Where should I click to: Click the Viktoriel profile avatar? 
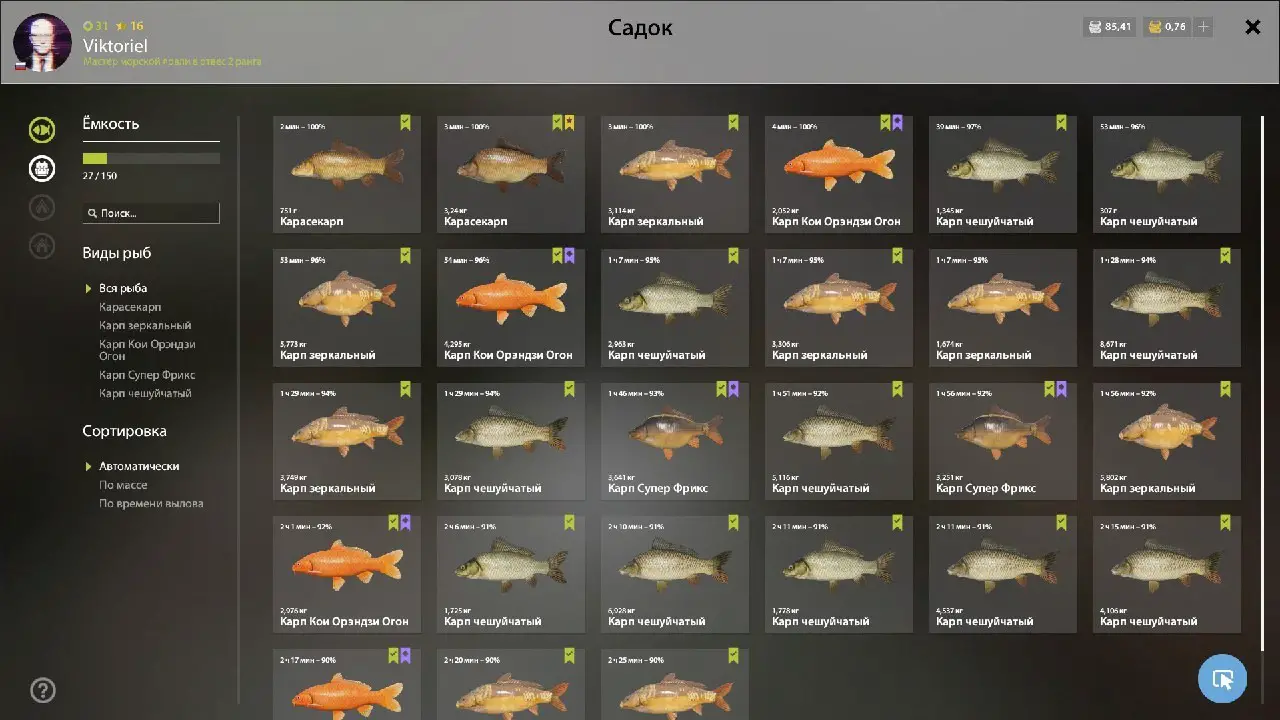point(42,42)
